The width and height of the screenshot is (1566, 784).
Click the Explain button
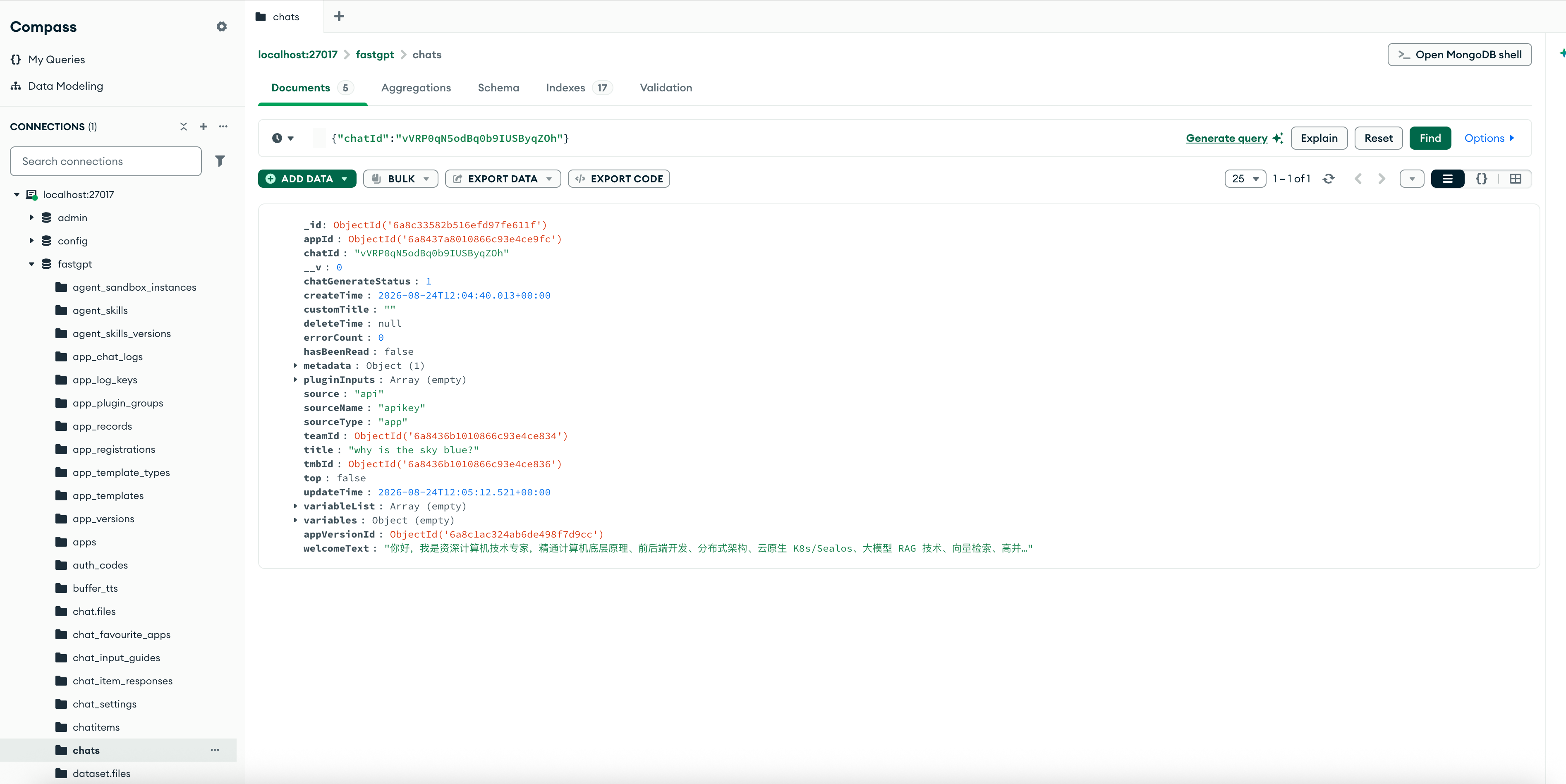(x=1319, y=138)
